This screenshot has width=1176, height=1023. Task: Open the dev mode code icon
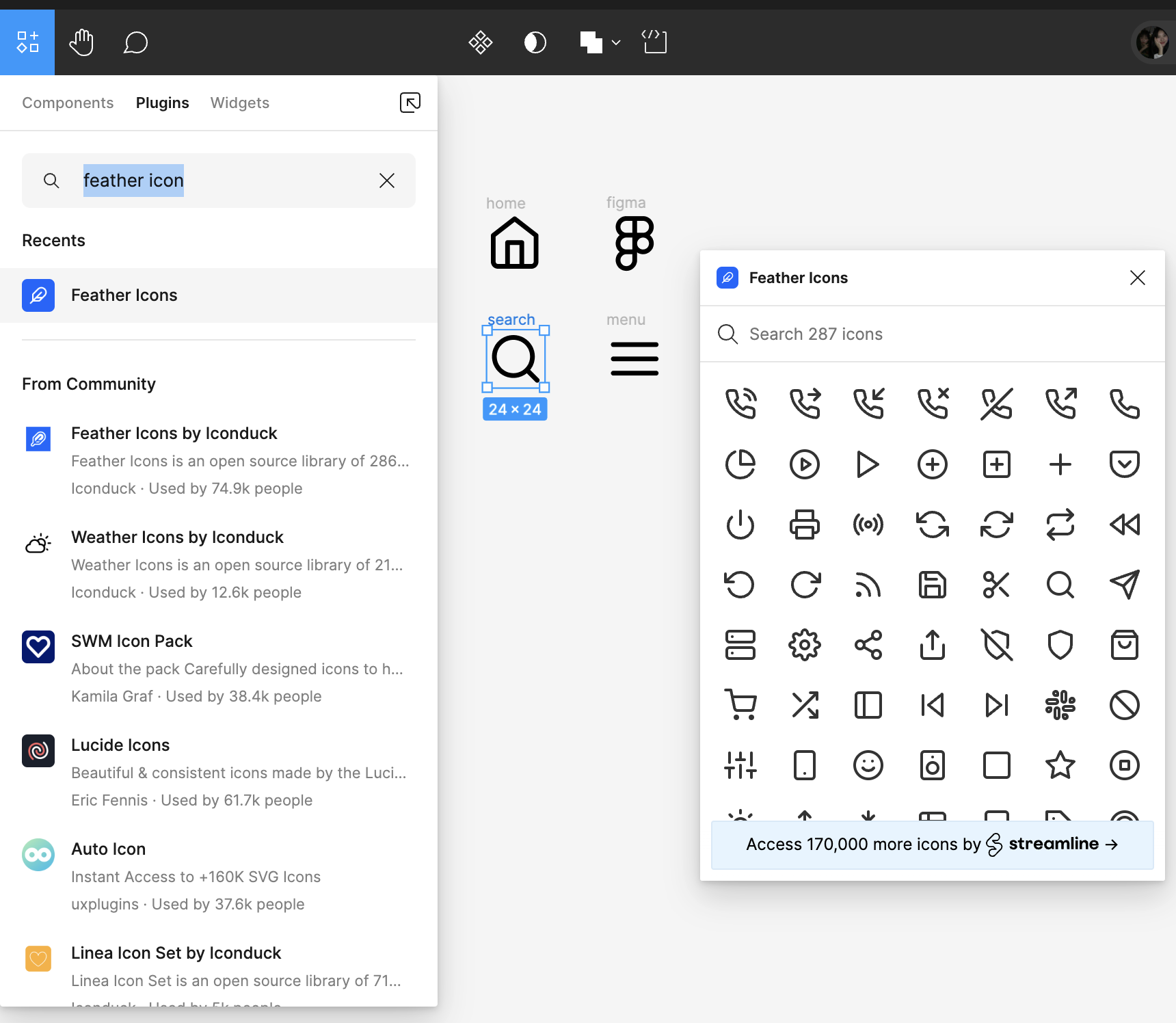654,42
